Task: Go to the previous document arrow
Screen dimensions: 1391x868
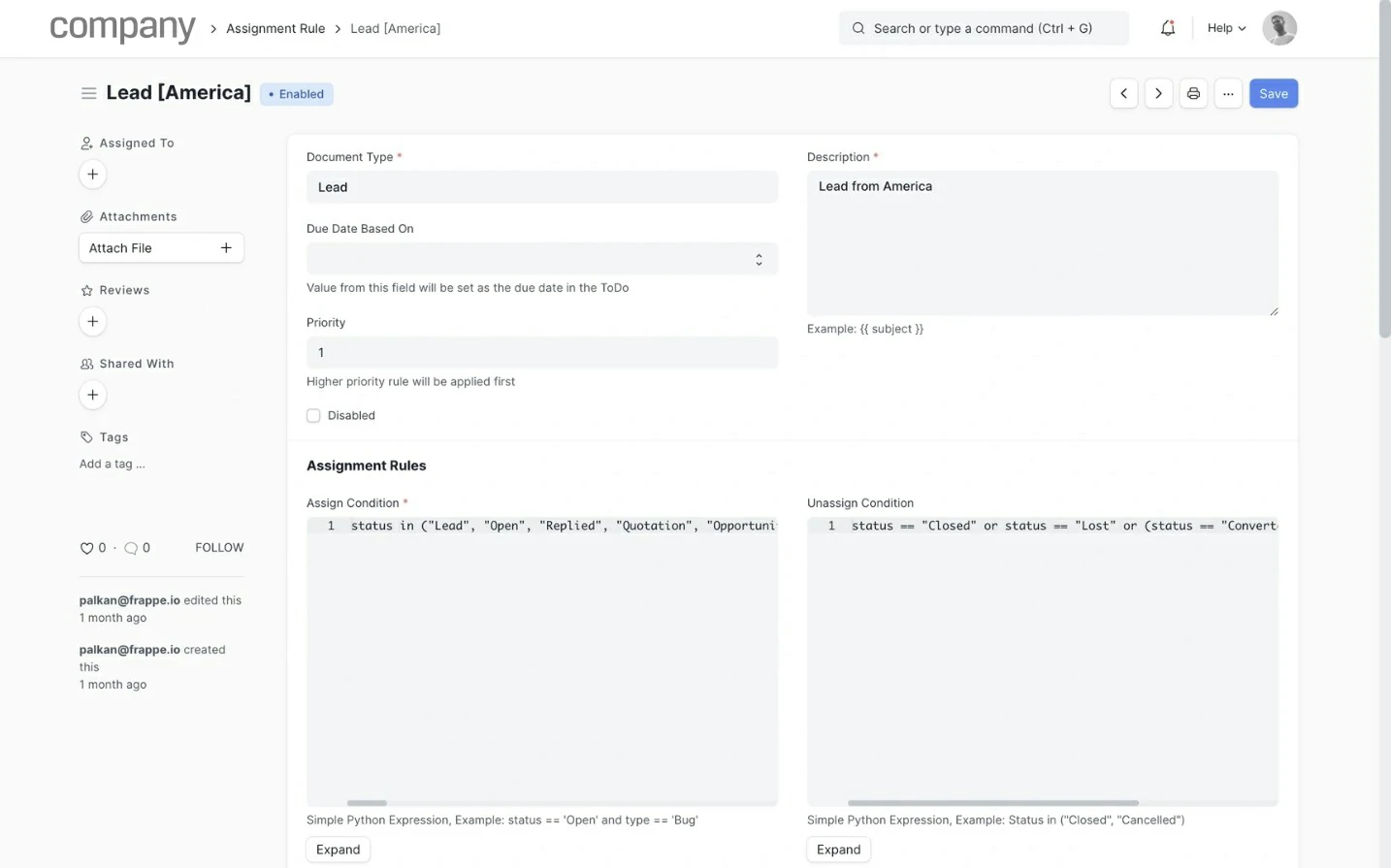Action: point(1123,94)
